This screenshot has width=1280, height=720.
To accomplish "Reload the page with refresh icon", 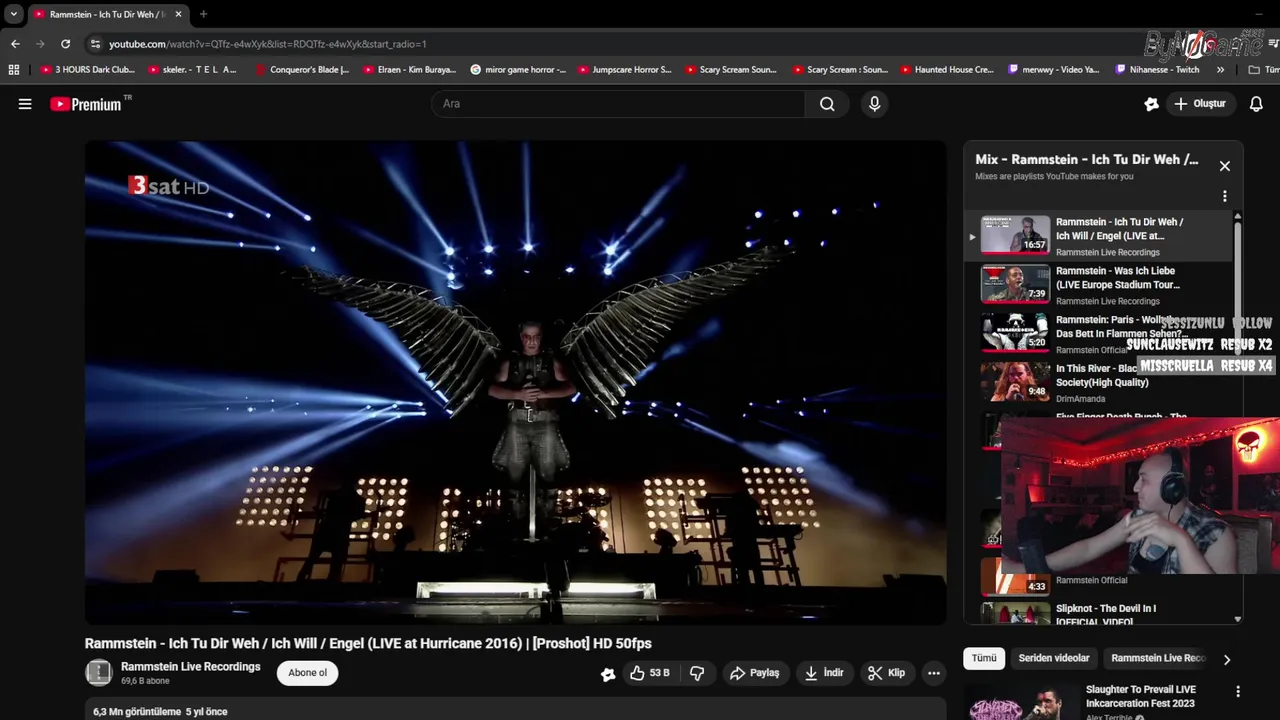I will (65, 44).
